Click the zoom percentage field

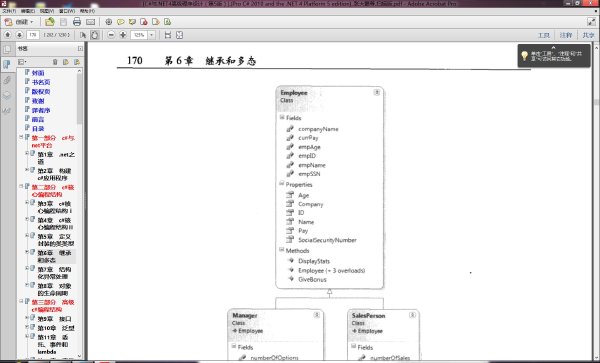click(x=139, y=35)
